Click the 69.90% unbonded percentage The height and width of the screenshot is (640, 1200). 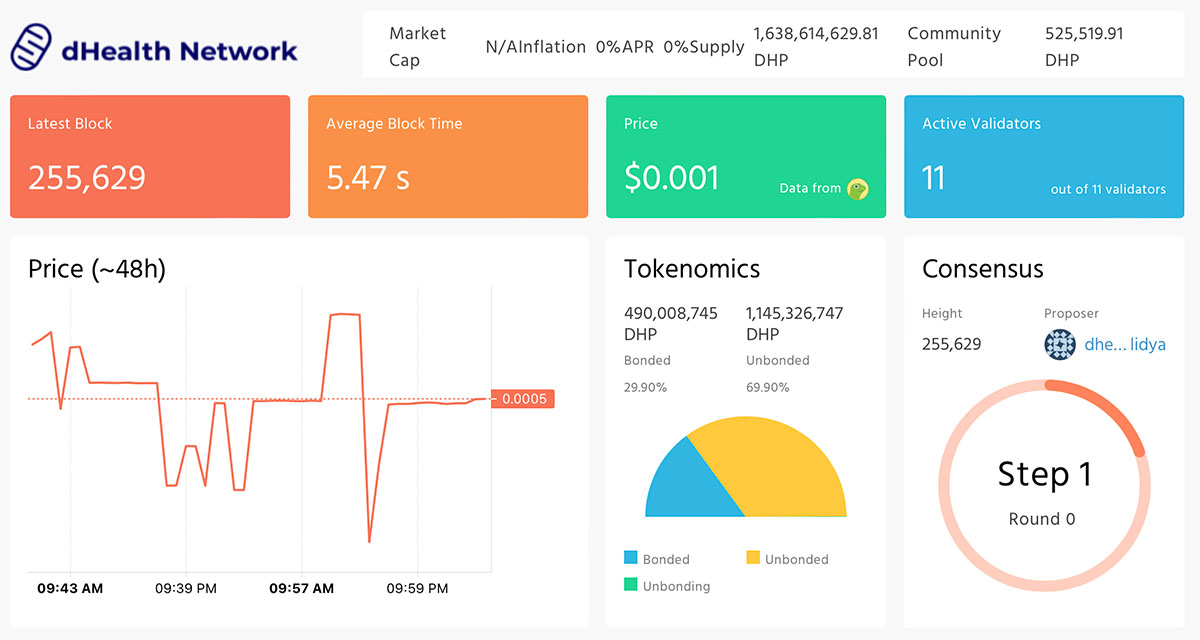[x=767, y=387]
